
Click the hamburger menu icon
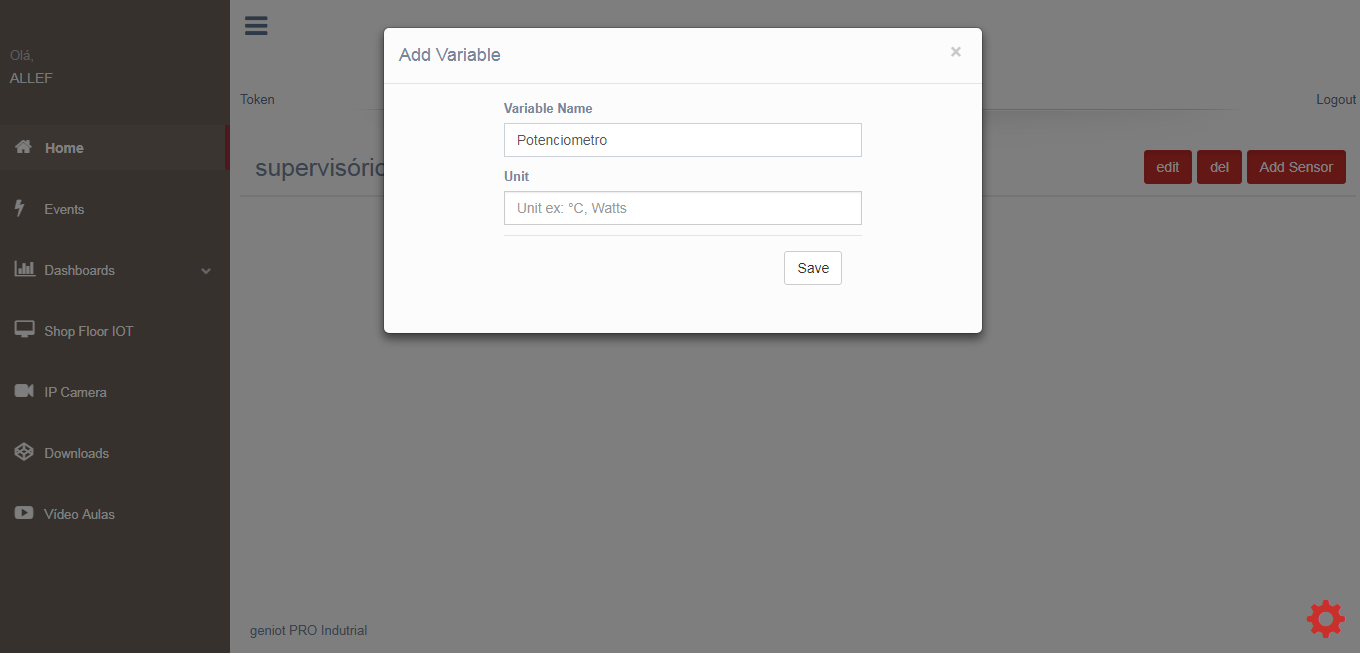point(256,26)
